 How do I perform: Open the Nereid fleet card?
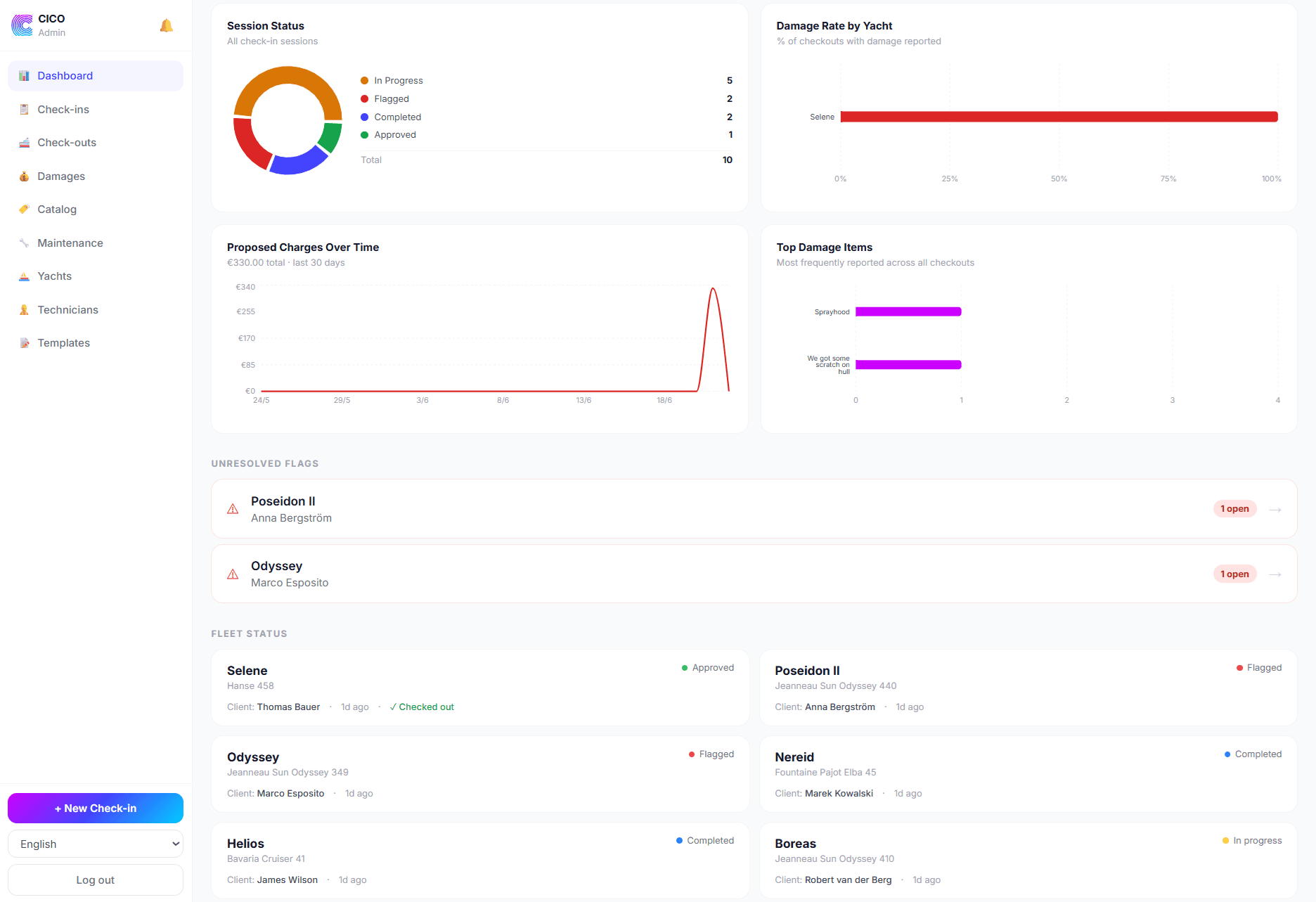tap(1028, 774)
